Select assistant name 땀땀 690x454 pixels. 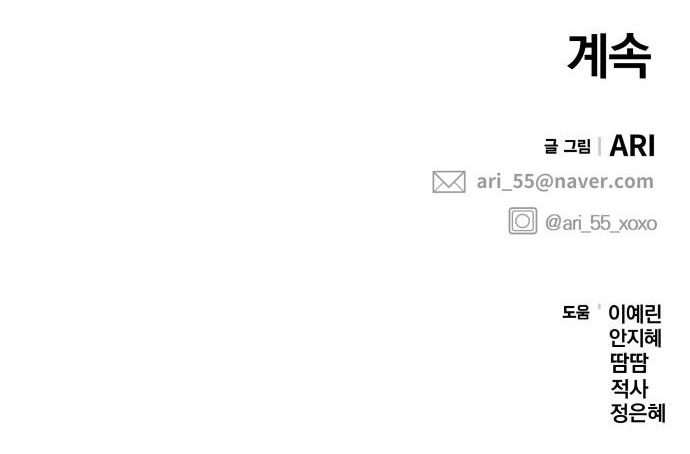[629, 363]
